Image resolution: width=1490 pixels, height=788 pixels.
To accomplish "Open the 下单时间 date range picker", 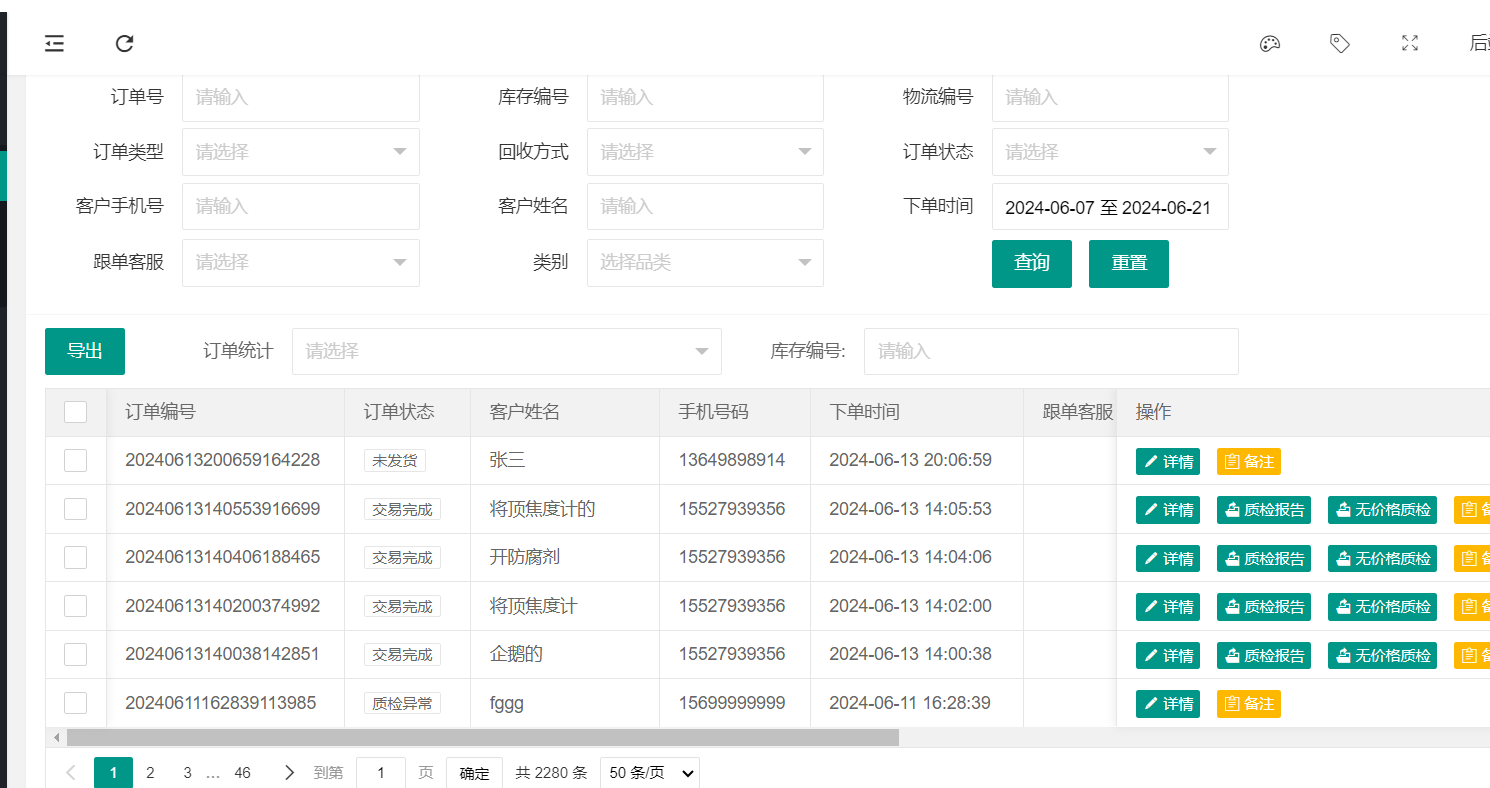I will (x=1110, y=207).
